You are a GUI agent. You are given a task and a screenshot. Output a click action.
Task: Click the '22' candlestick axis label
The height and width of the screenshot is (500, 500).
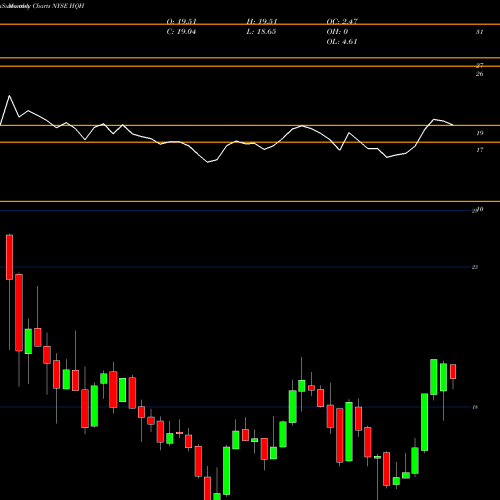475,267
